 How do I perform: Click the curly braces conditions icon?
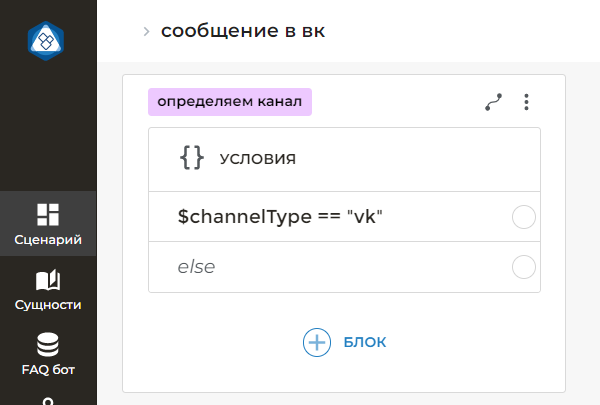click(191, 158)
